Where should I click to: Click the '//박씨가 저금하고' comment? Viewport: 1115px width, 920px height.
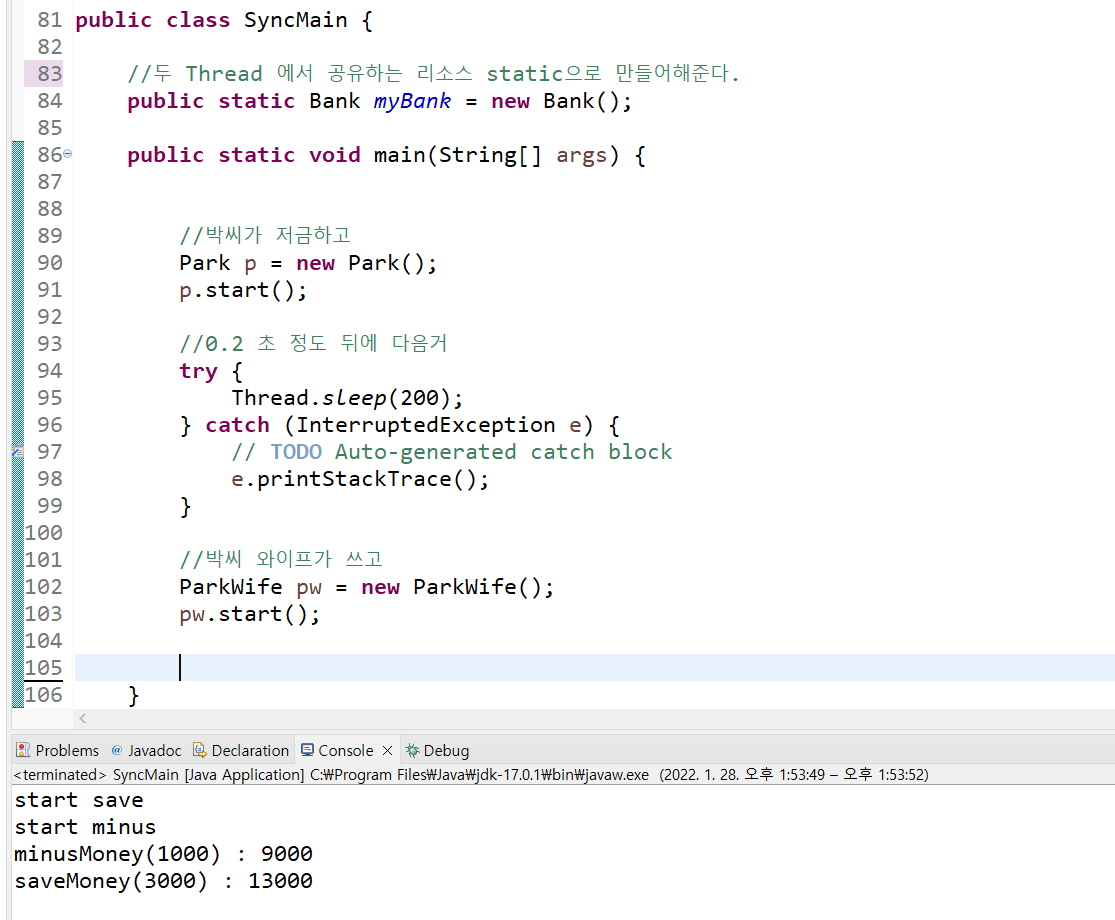(x=265, y=235)
